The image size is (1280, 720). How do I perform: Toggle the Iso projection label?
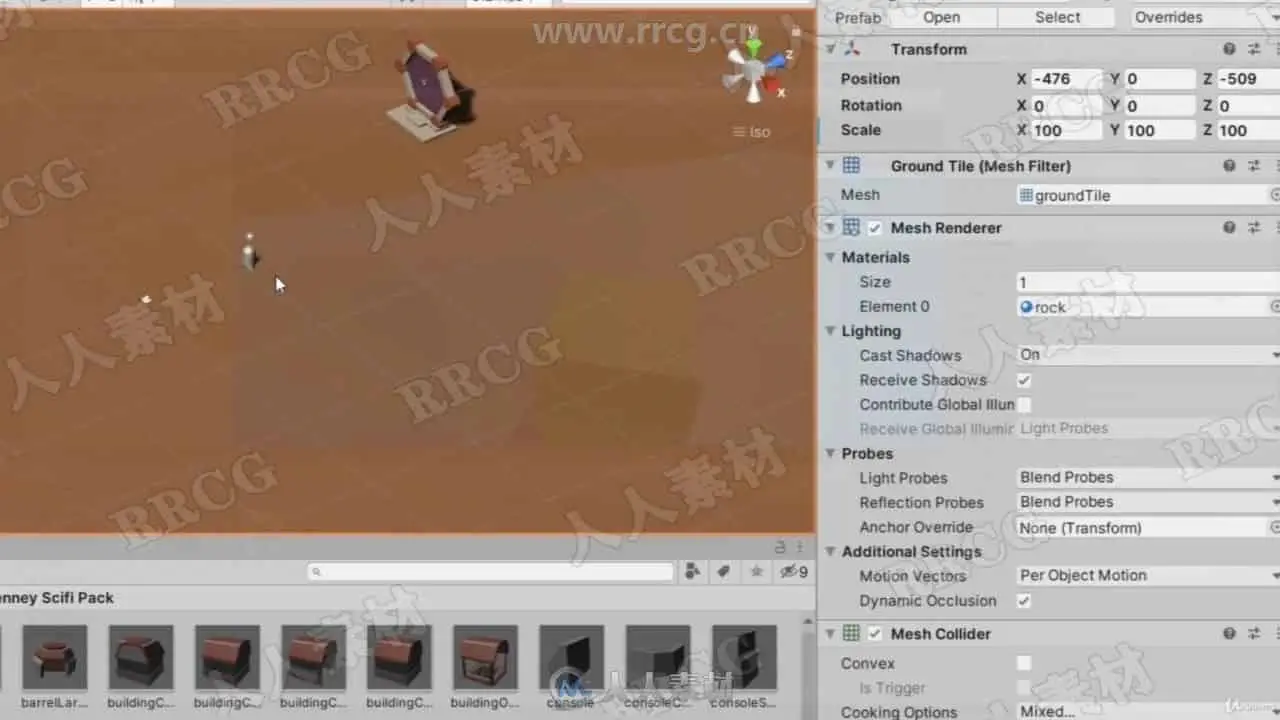click(x=752, y=132)
